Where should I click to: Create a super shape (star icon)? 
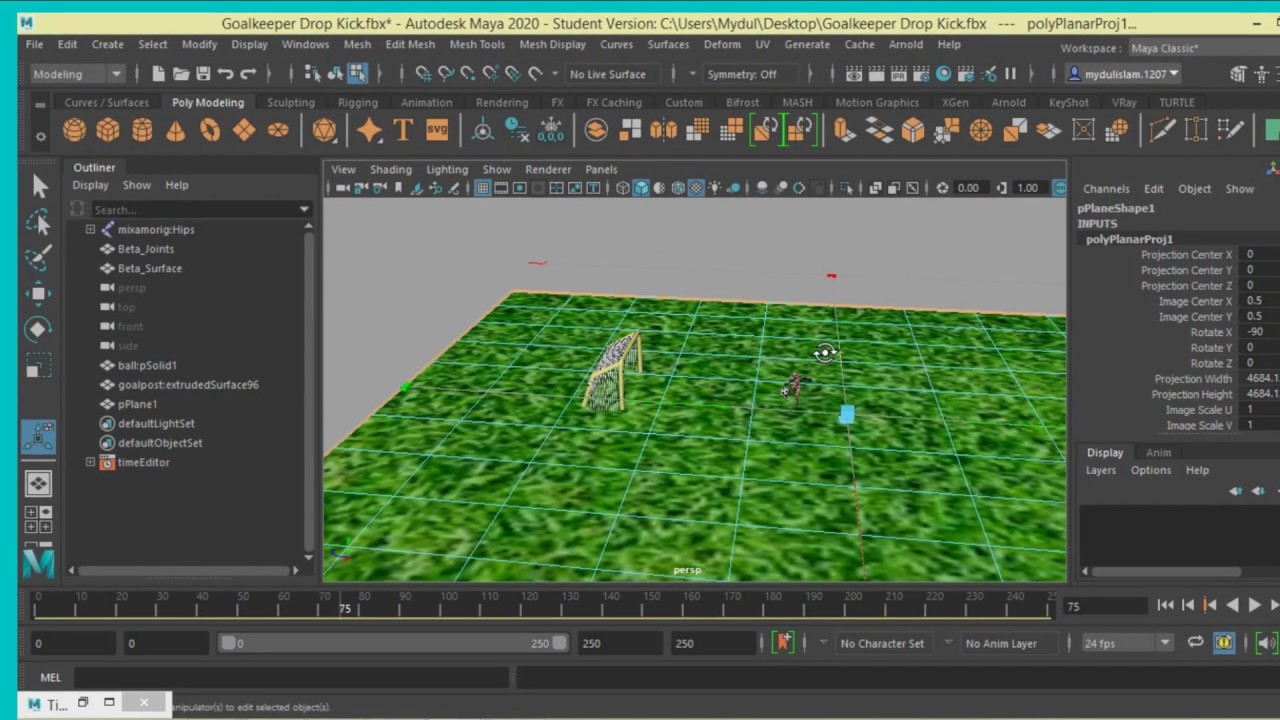pos(369,130)
